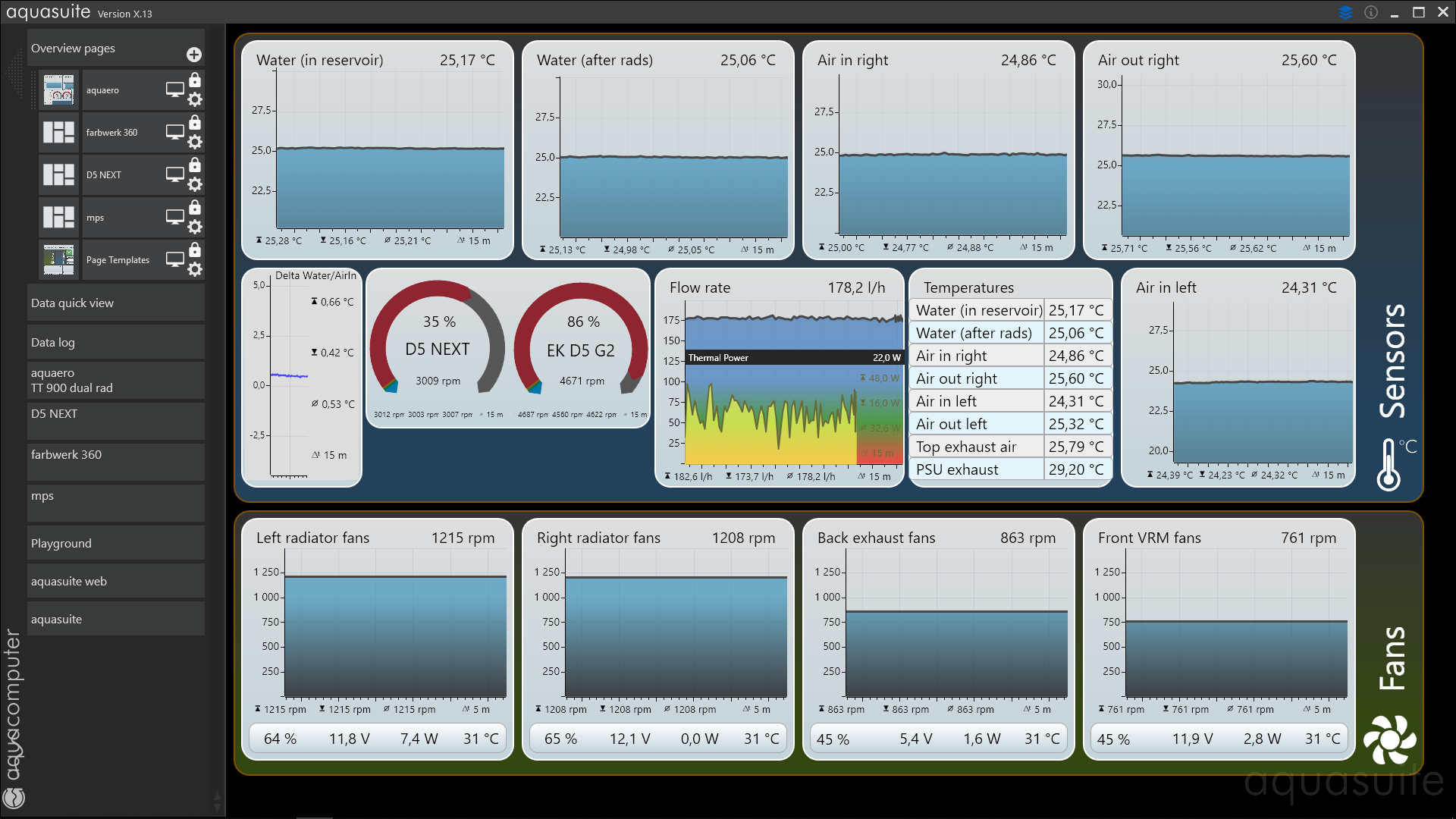Open the info icon in title bar
1456x819 pixels.
[x=1371, y=13]
